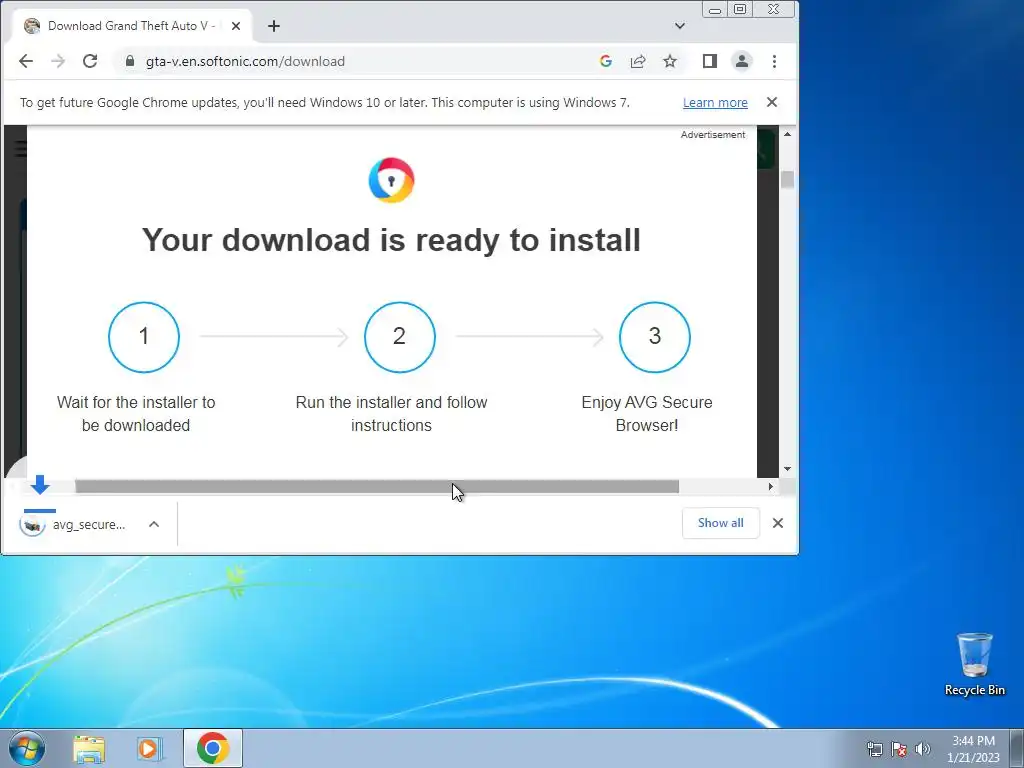1024x768 pixels.
Task: Click the AVG Secure Browser logo
Action: coord(391,180)
